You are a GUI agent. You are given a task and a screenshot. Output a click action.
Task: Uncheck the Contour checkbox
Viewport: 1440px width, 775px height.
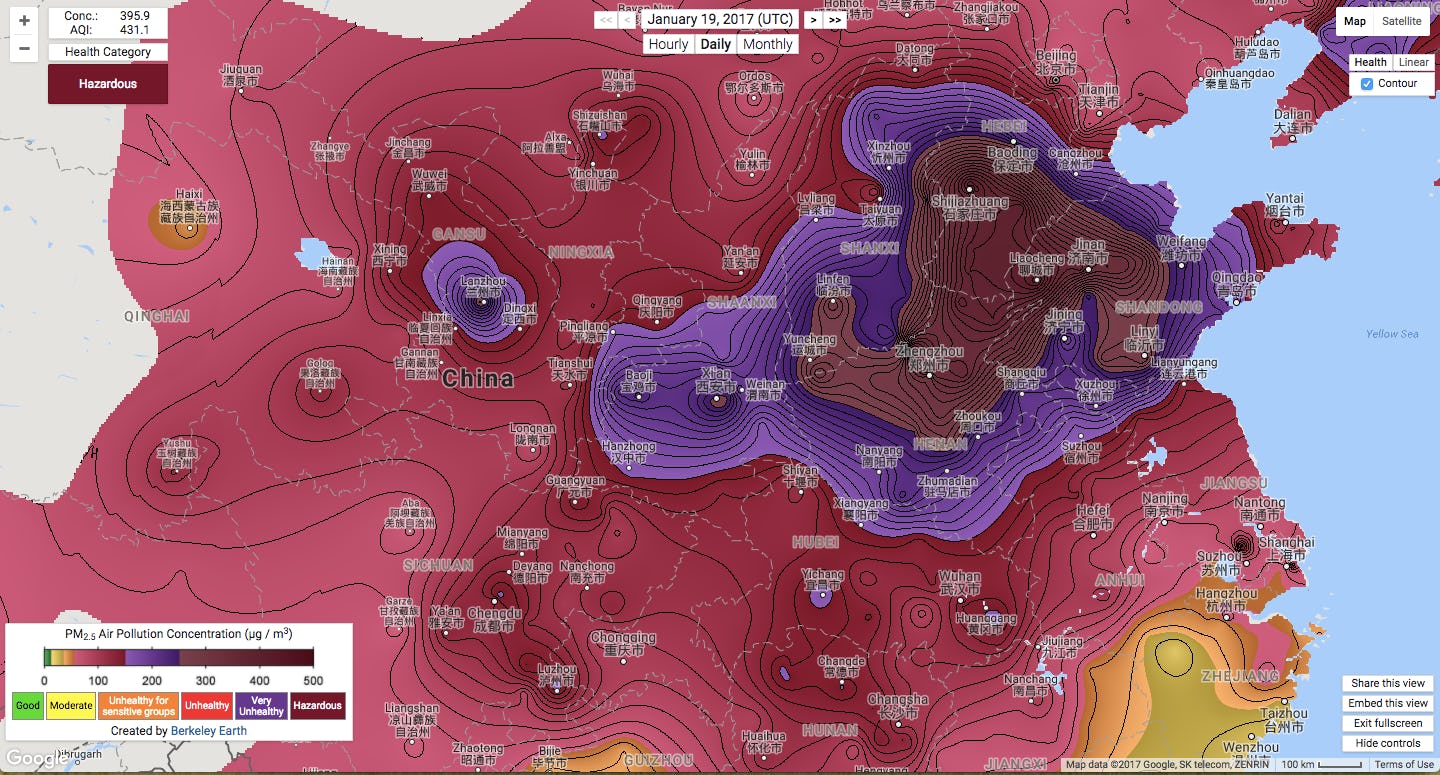(x=1369, y=83)
